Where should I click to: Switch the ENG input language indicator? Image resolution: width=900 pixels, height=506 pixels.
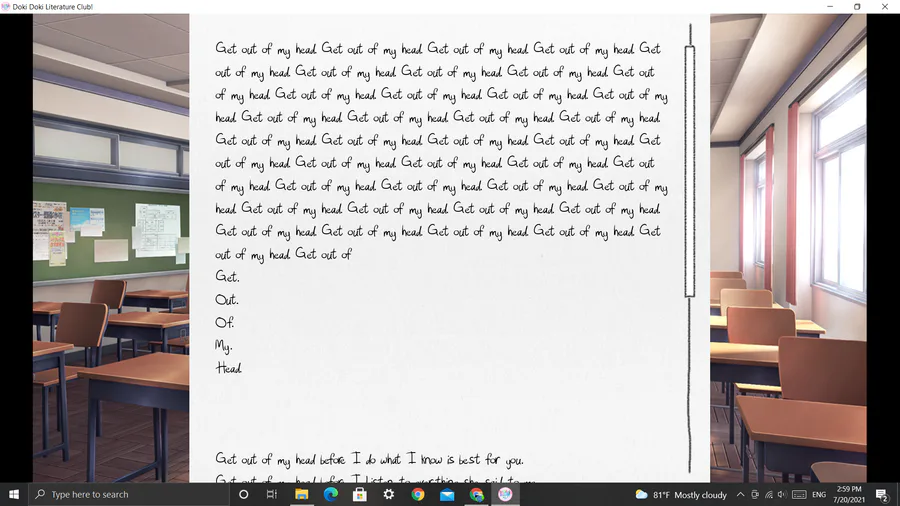tap(819, 495)
